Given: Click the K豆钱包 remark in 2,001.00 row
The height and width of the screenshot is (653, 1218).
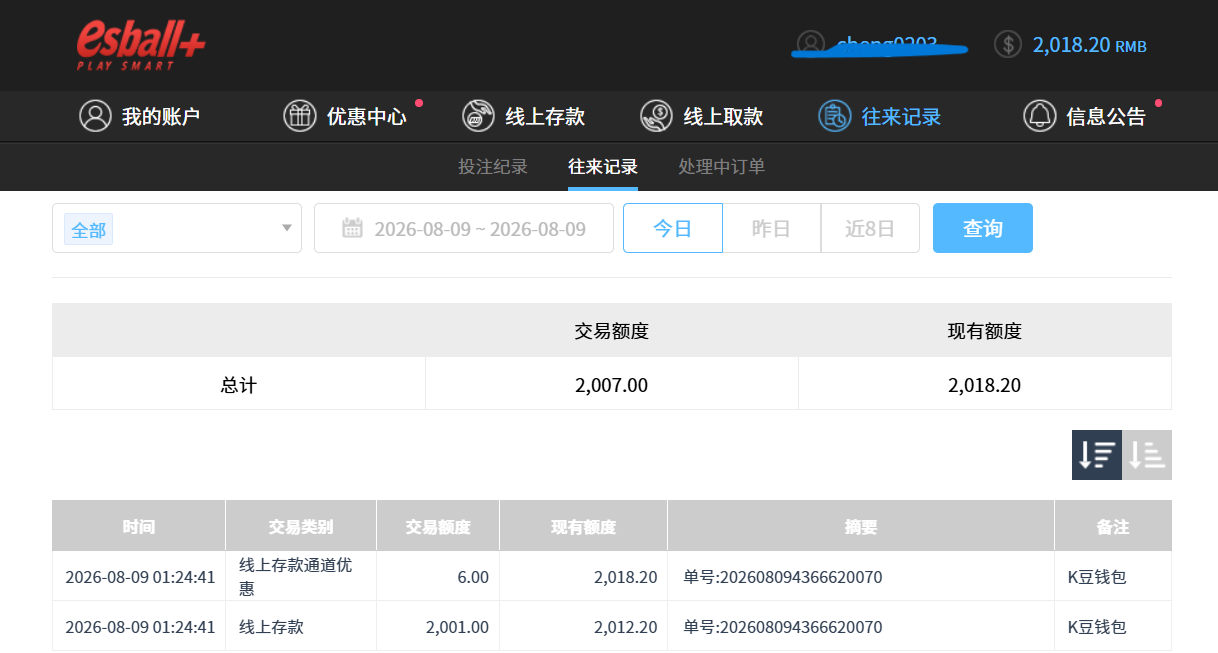Looking at the screenshot, I should pyautogui.click(x=1097, y=627).
